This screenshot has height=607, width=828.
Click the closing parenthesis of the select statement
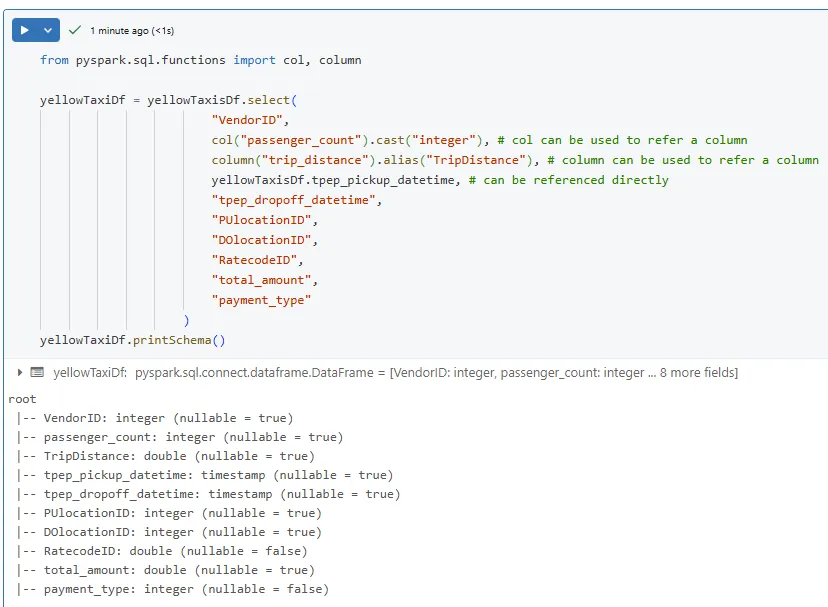click(186, 320)
